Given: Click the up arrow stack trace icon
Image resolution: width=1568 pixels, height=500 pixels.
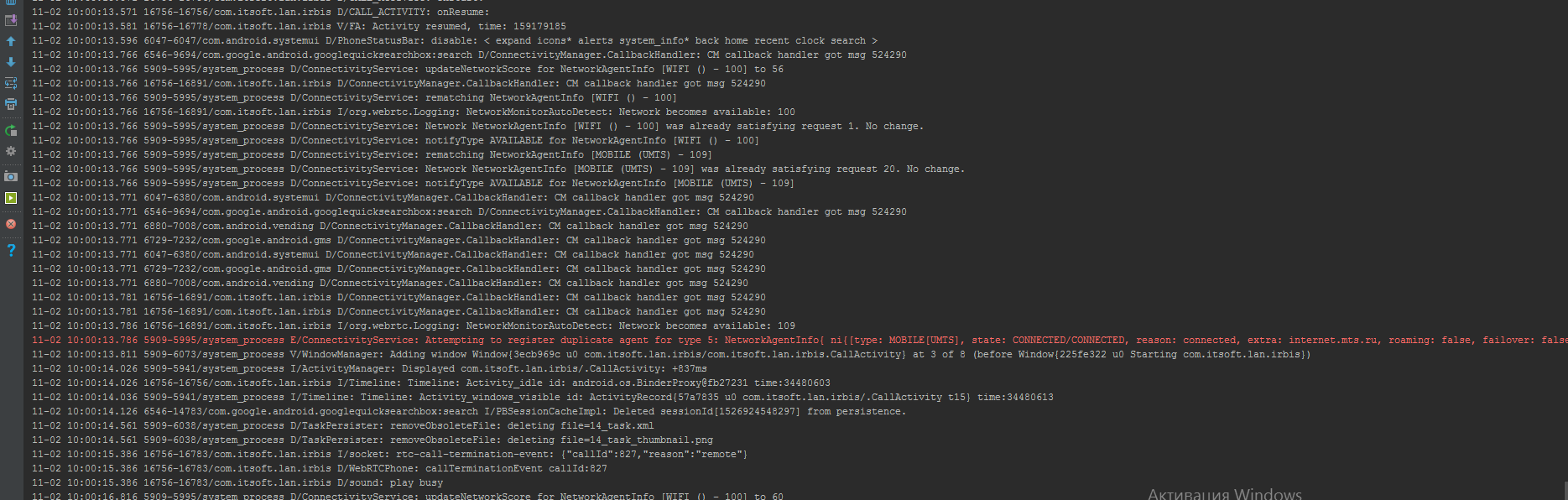Looking at the screenshot, I should coord(11,41).
